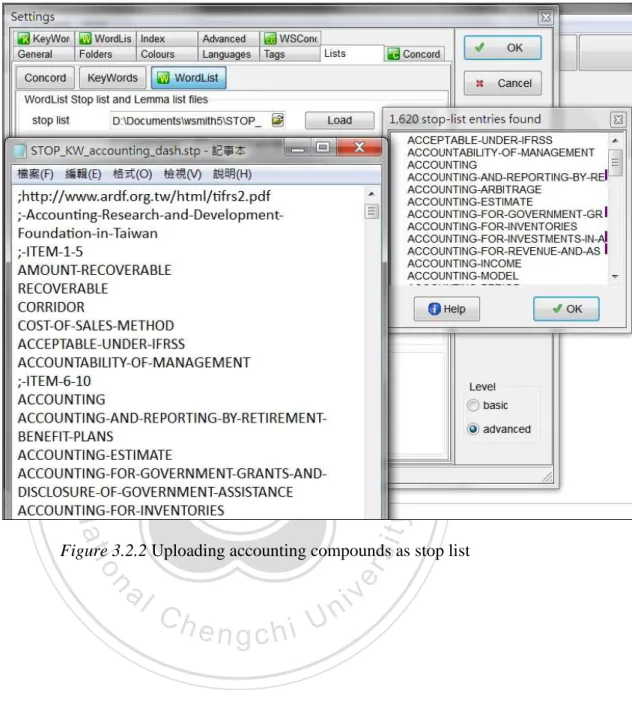The image size is (632, 708).
Task: Select the WordList sub-button under Lists
Action: click(x=189, y=78)
